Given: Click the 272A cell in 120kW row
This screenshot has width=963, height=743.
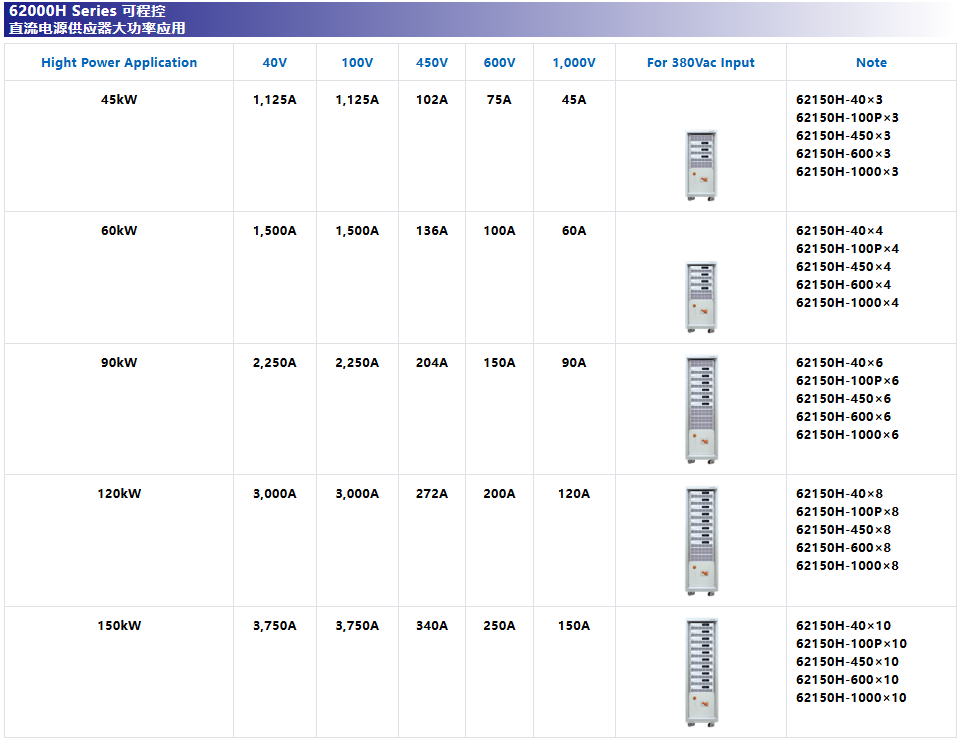Looking at the screenshot, I should tap(432, 494).
